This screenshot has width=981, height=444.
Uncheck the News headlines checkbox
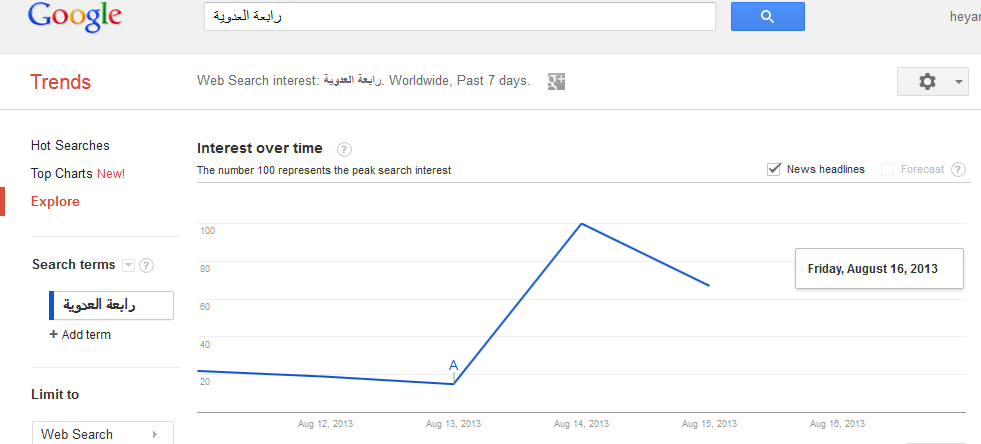pyautogui.click(x=774, y=169)
